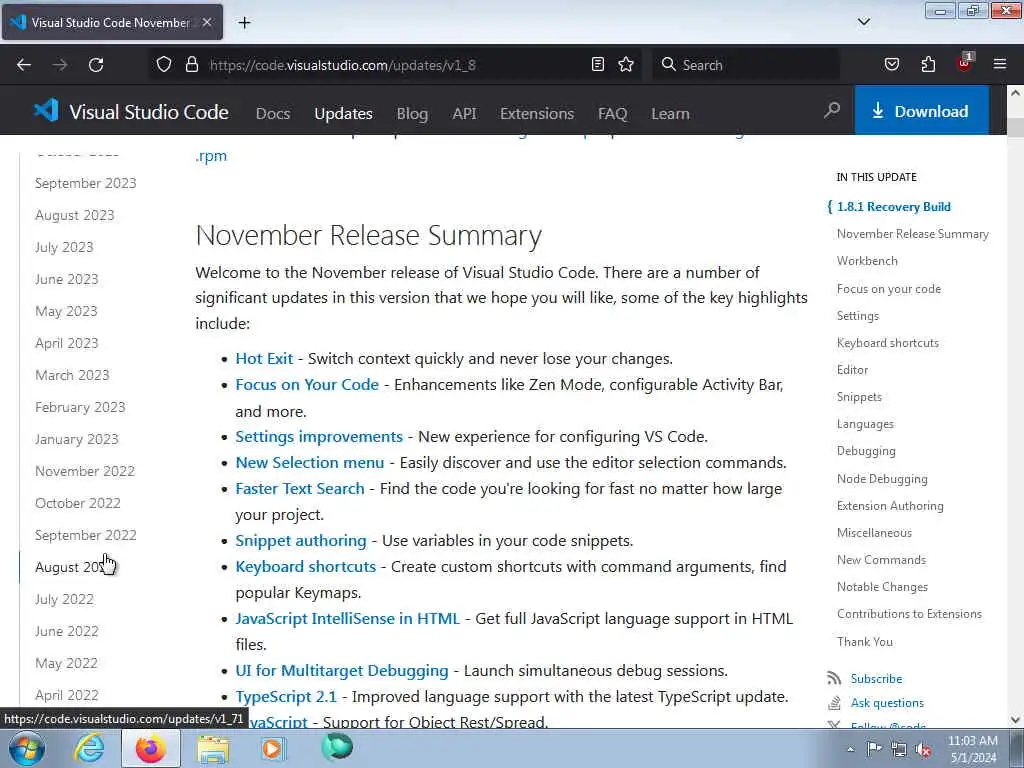
Task: Open the tracking protection shield icon
Action: pyautogui.click(x=164, y=65)
